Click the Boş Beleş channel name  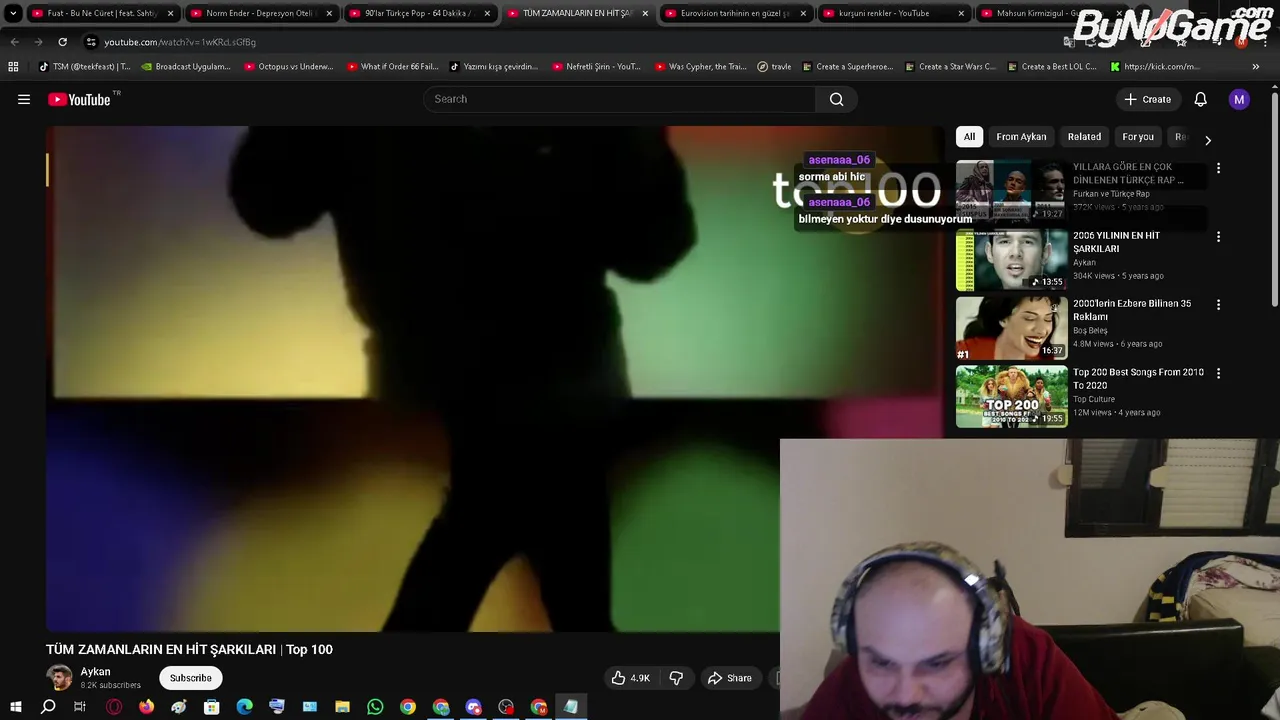pos(1090,330)
